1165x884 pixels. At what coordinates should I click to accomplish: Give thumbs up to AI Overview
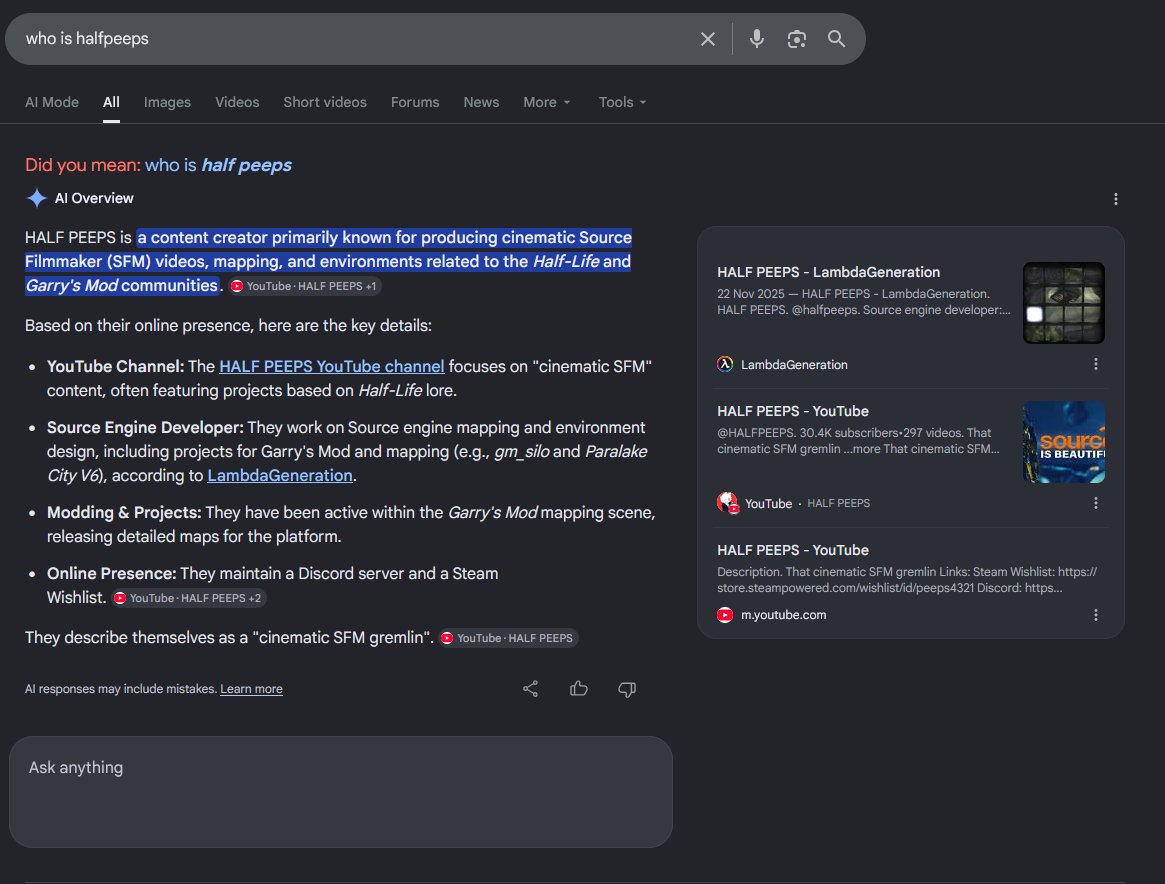point(579,689)
